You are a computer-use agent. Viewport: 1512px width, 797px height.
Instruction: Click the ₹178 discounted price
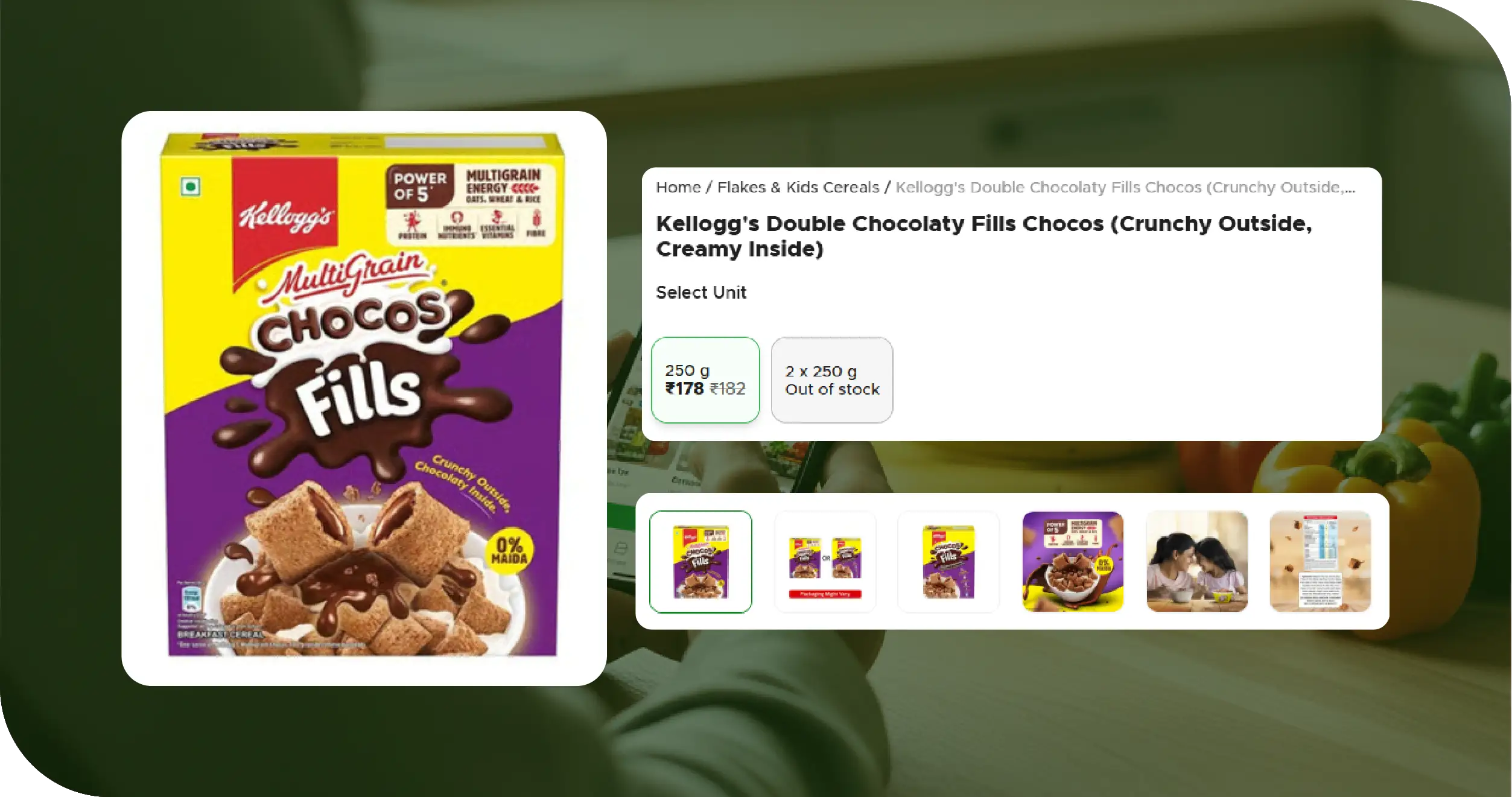pyautogui.click(x=684, y=389)
